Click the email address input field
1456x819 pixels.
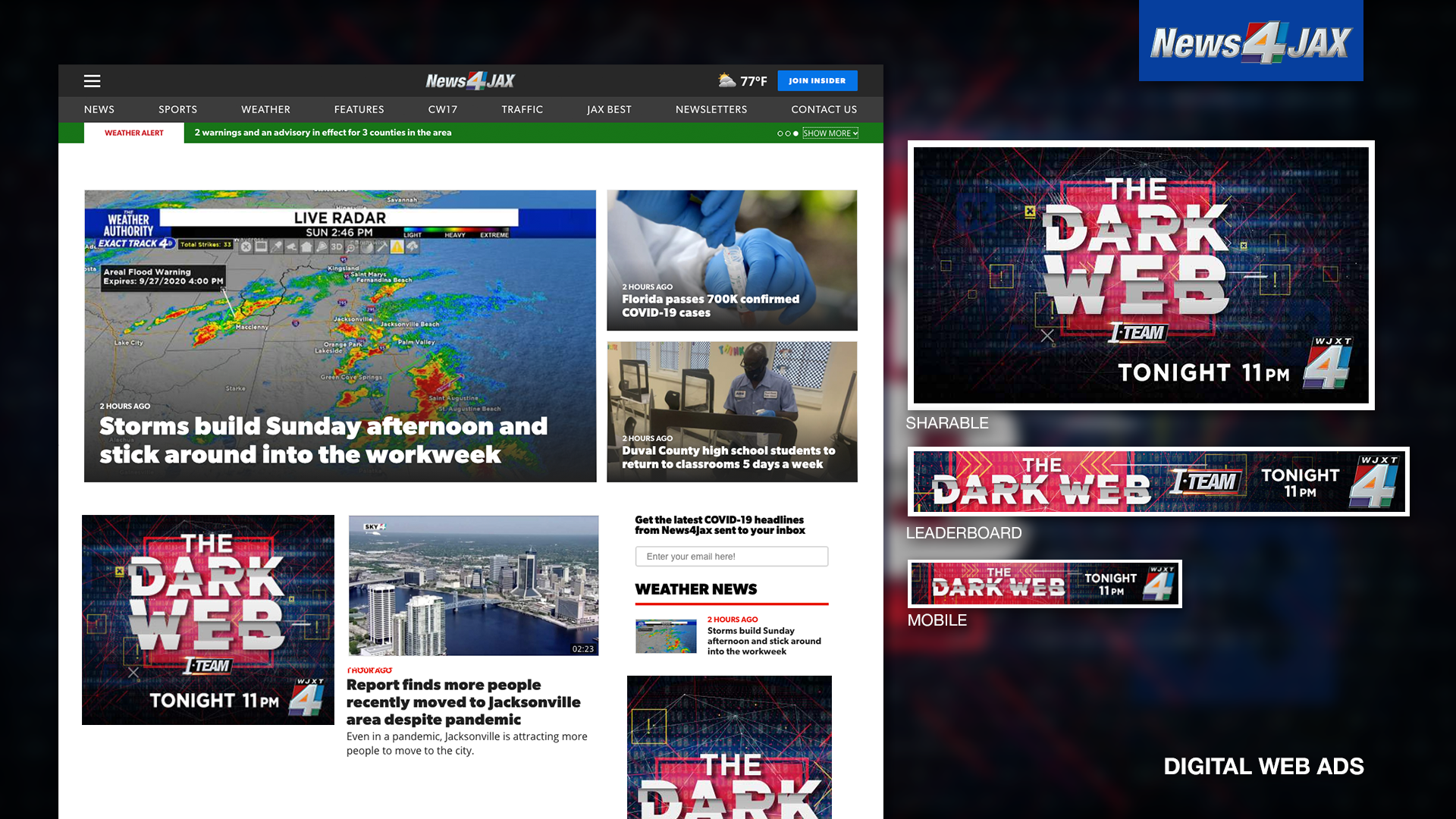[732, 557]
